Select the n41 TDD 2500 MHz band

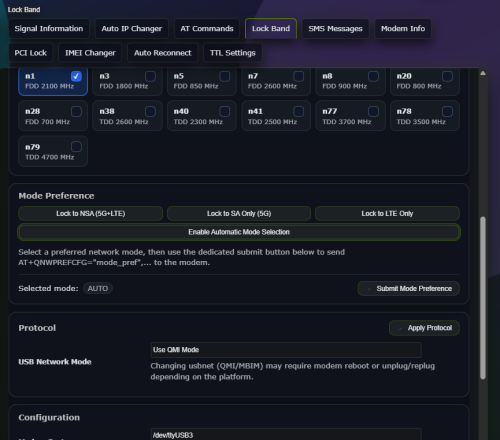click(299, 111)
